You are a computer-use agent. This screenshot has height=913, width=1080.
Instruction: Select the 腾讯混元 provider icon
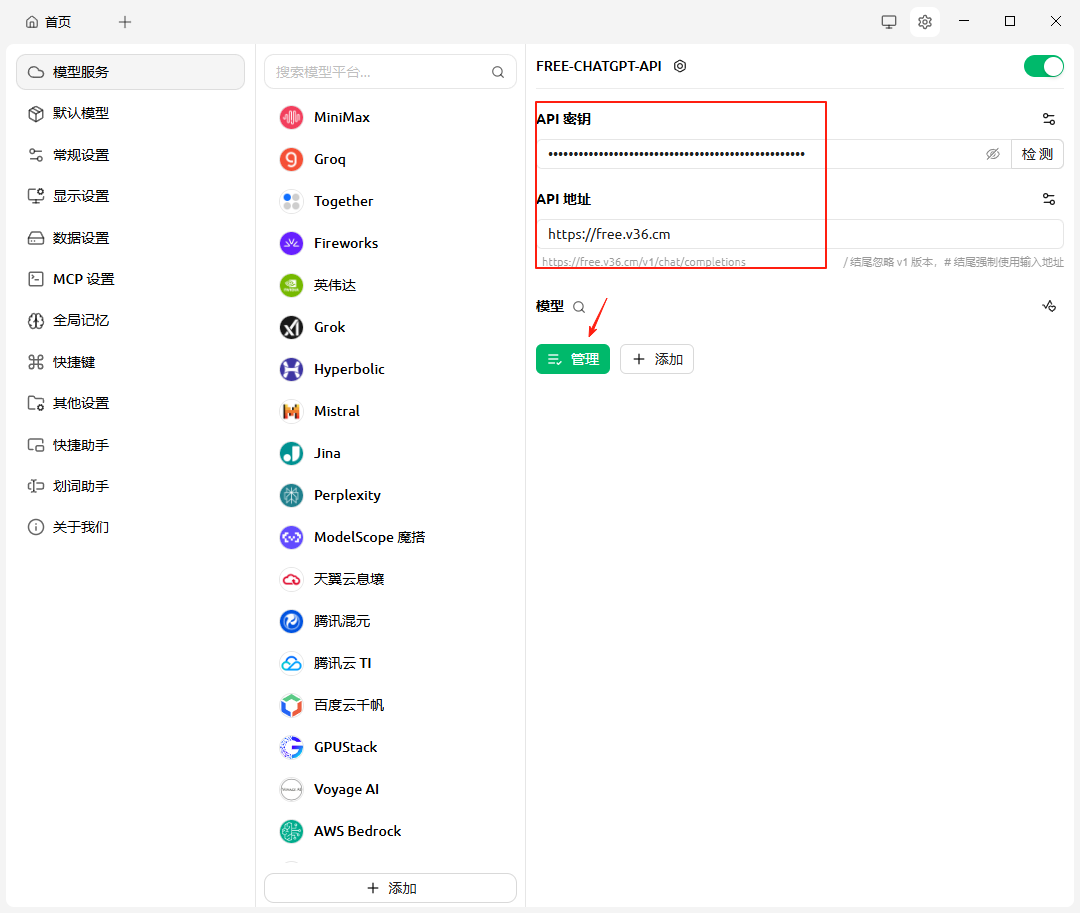click(291, 621)
